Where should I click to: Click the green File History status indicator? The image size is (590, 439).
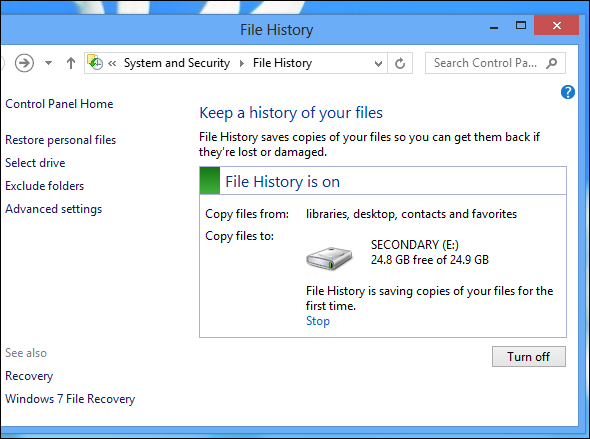click(x=210, y=181)
